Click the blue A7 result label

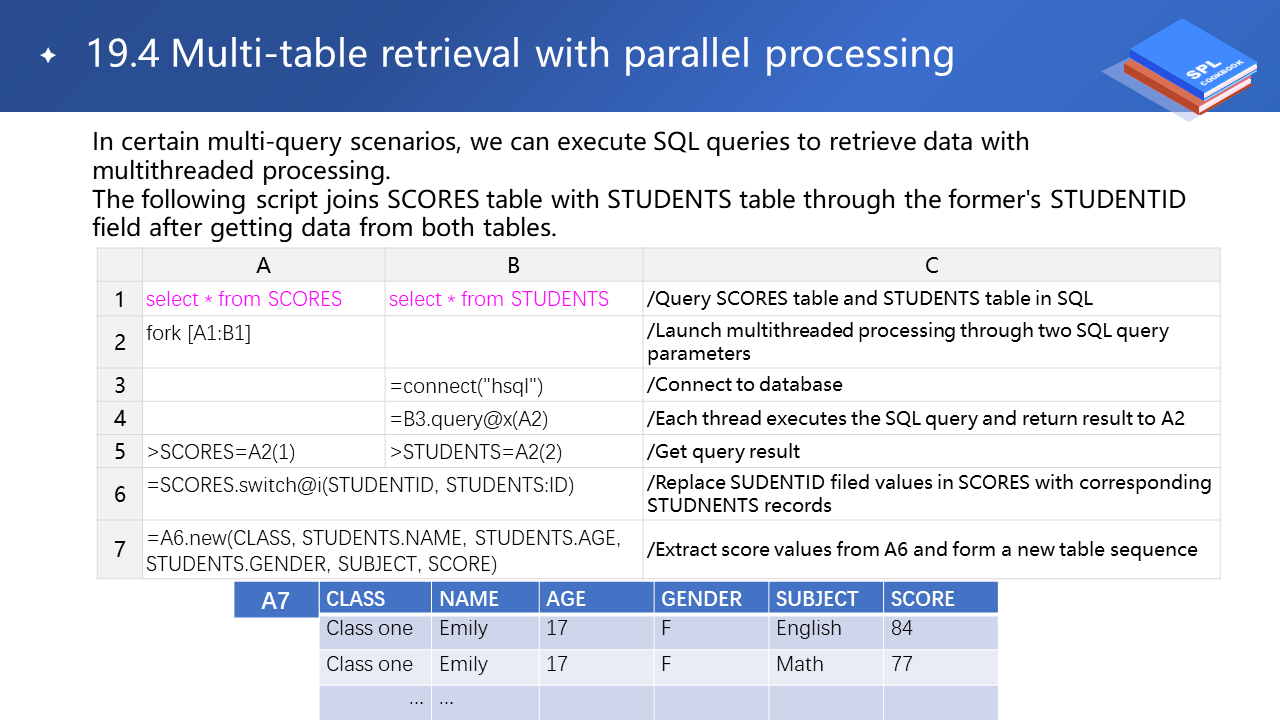275,600
